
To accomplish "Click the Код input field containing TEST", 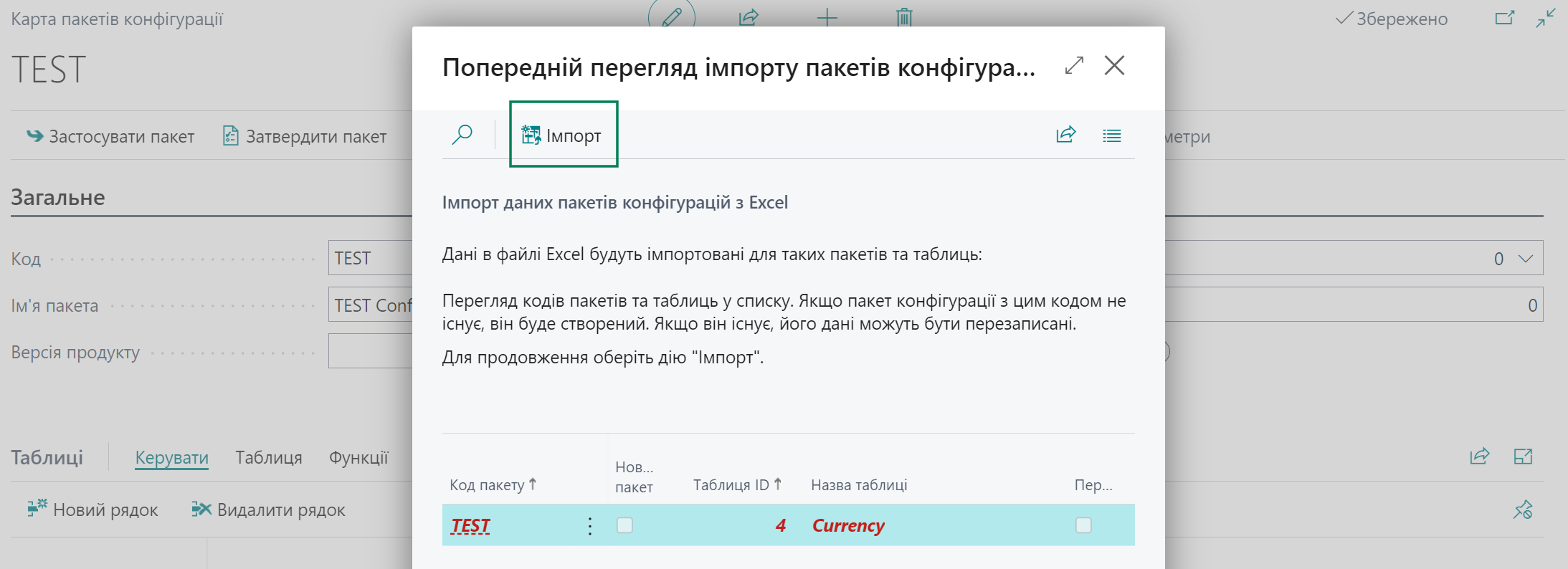I will [x=370, y=258].
